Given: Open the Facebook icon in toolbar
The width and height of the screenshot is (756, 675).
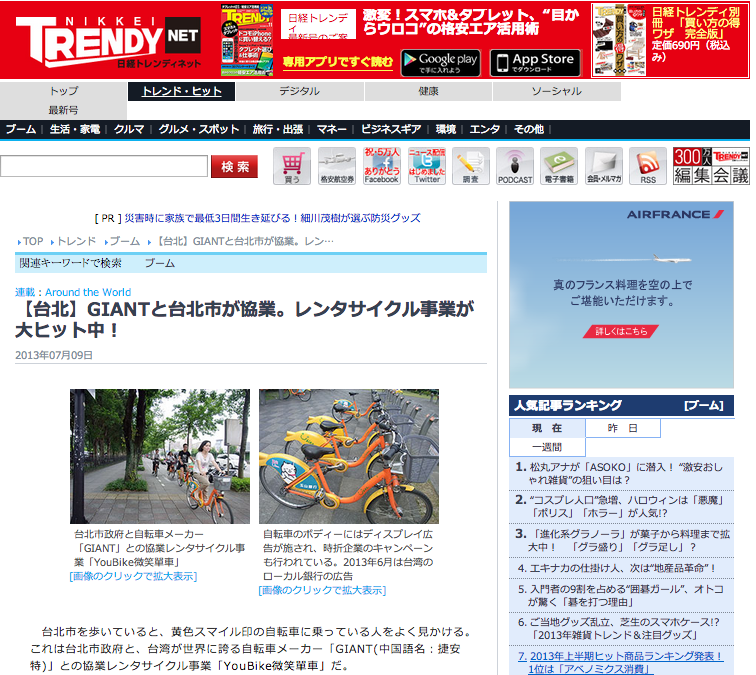Looking at the screenshot, I should 382,166.
